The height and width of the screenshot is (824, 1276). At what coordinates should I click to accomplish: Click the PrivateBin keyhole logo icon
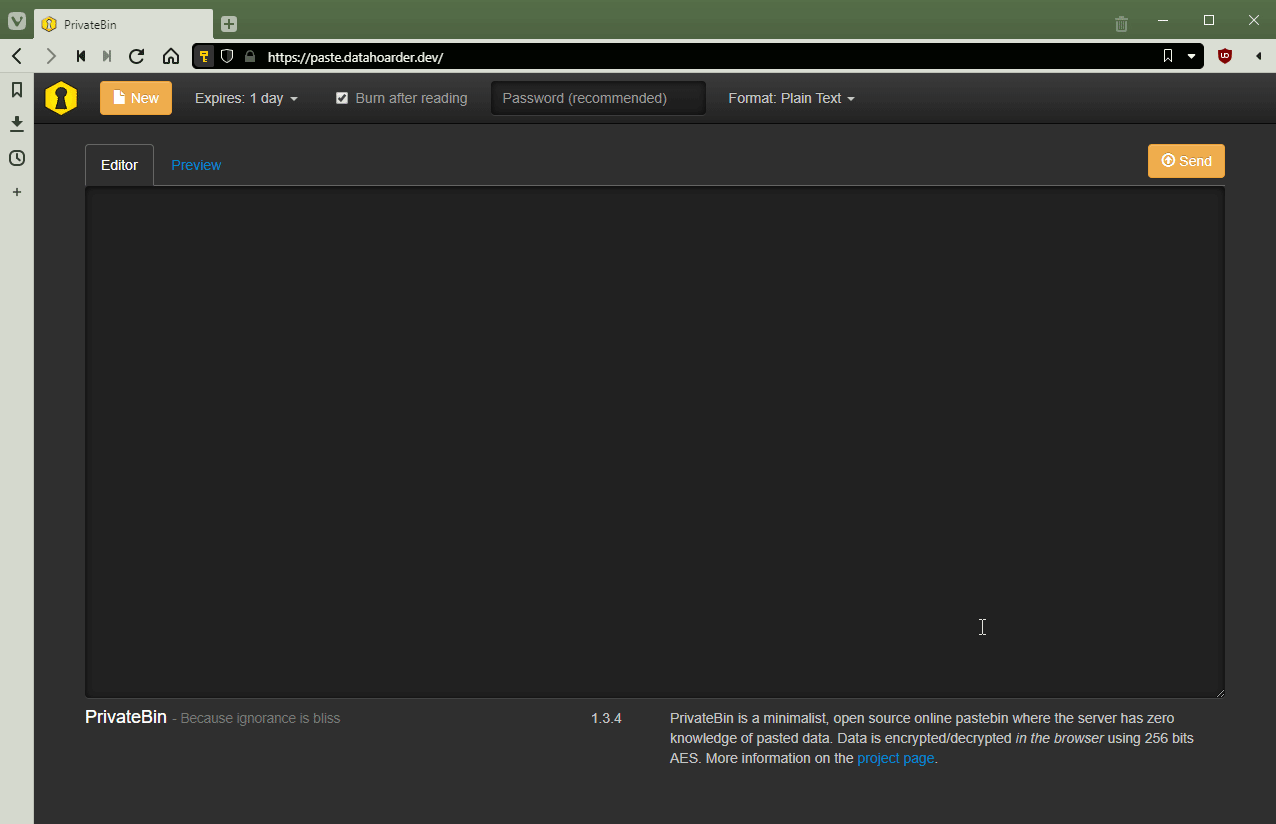click(61, 98)
